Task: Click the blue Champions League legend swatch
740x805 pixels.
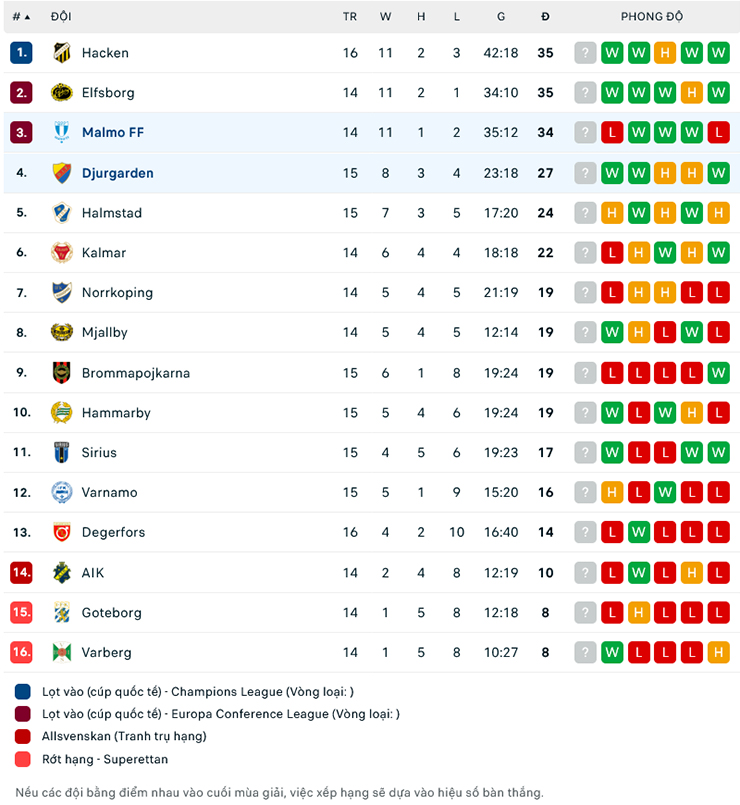Action: tap(23, 691)
